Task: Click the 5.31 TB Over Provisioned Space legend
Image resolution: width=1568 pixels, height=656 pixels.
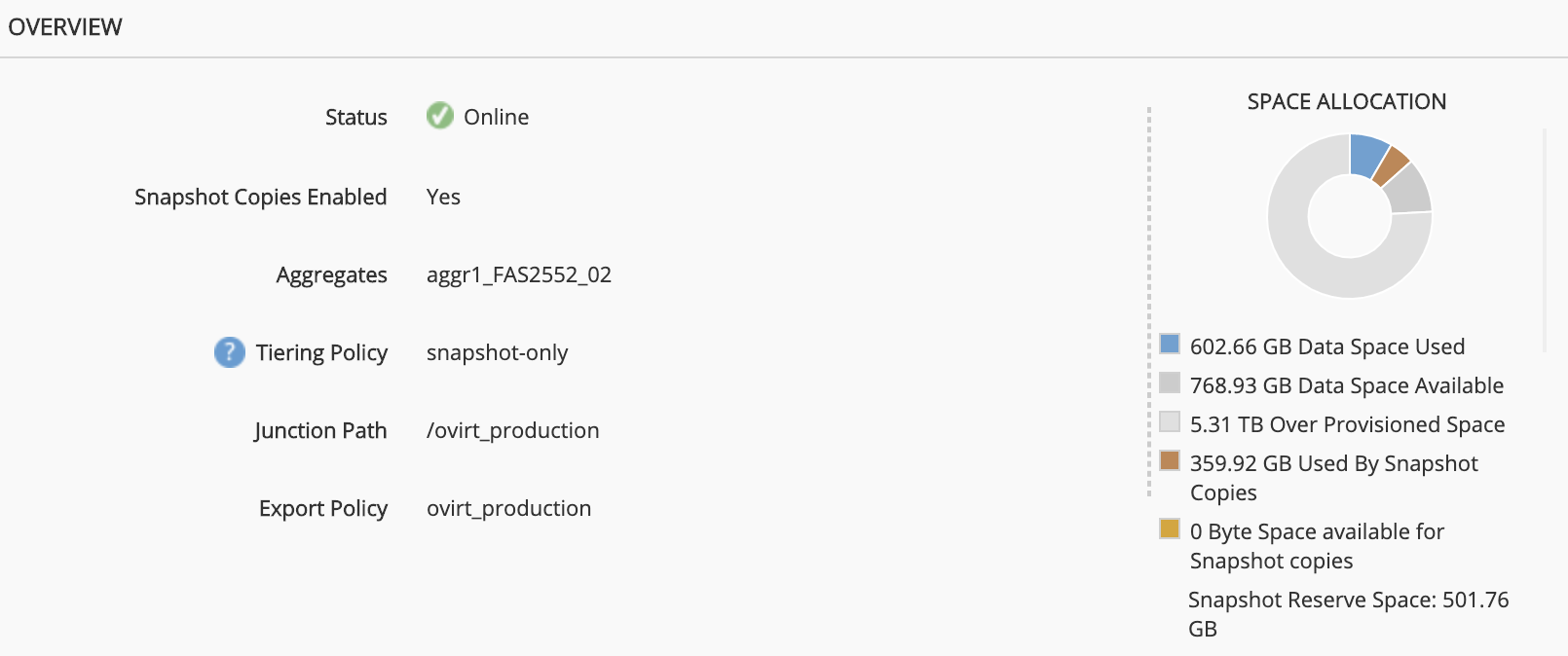Action: coord(1347,424)
